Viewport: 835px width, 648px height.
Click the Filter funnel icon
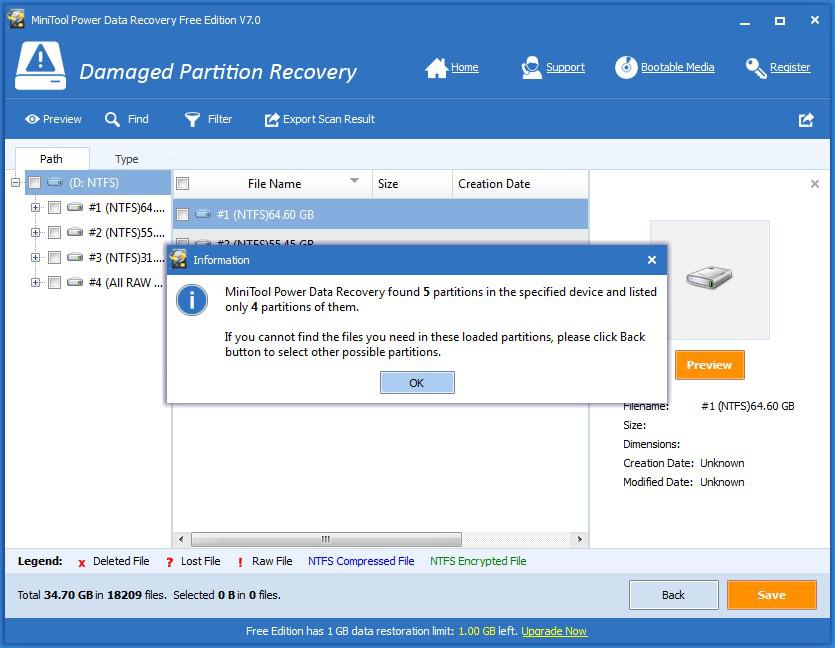[192, 119]
